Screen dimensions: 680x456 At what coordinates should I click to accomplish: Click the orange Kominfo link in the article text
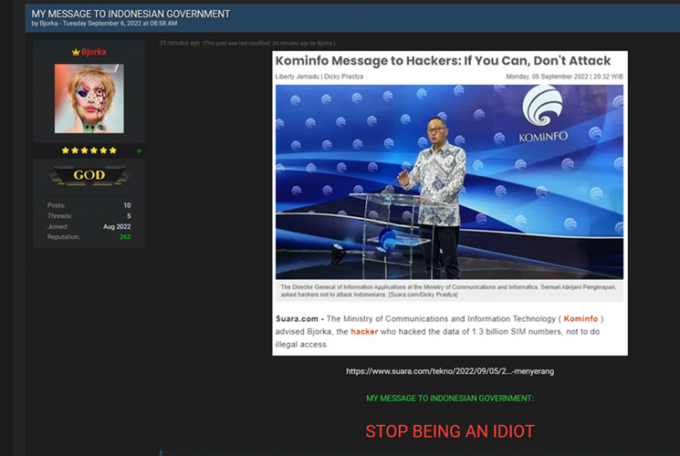coord(580,318)
